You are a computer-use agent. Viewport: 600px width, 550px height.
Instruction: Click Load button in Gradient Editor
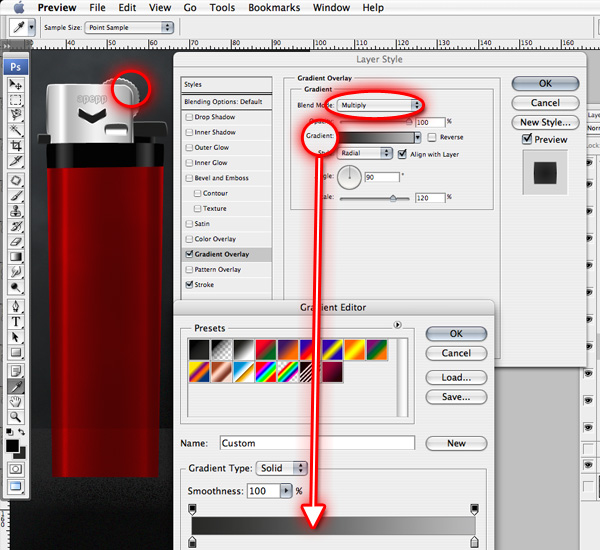pyautogui.click(x=455, y=378)
